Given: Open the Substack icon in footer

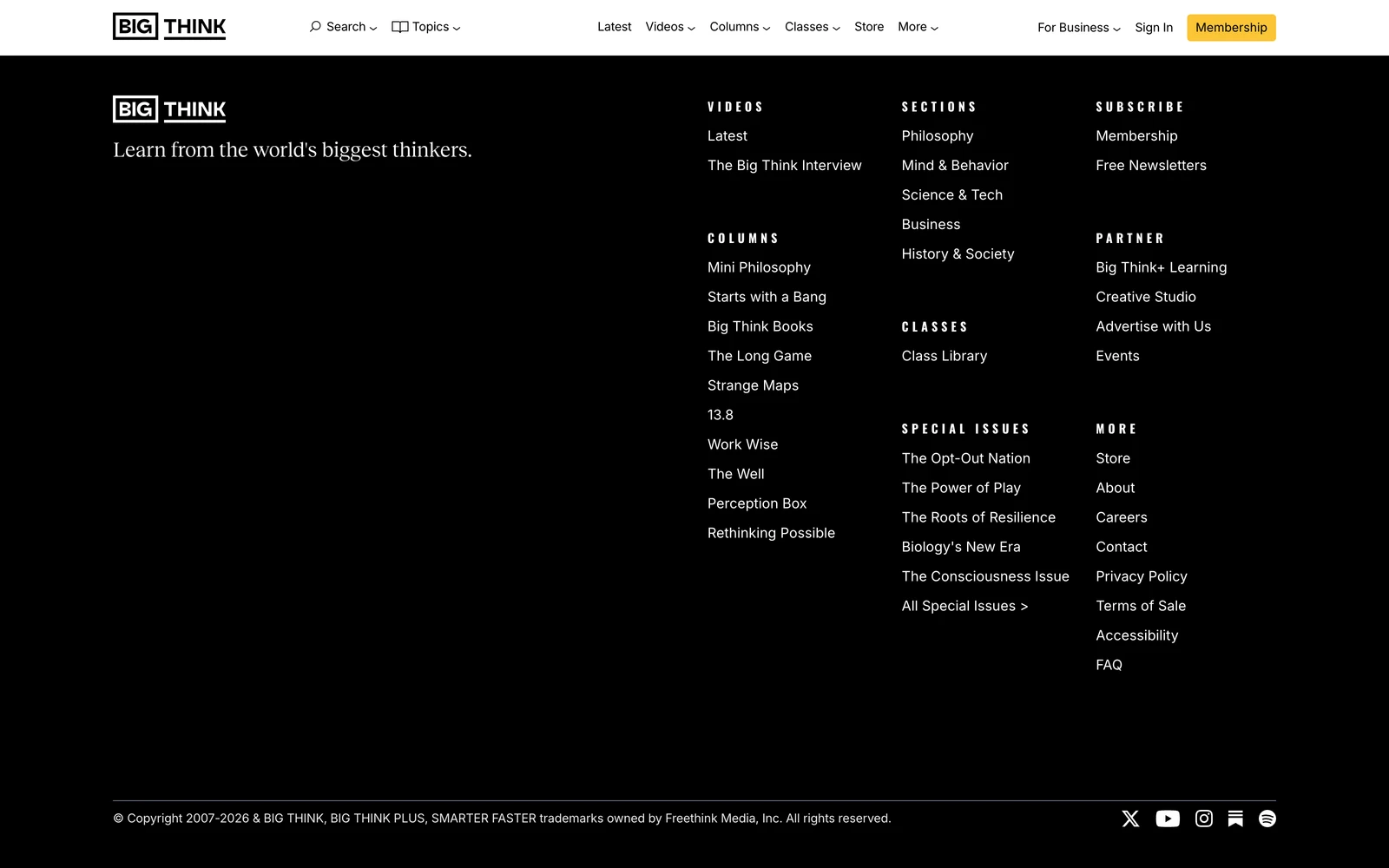Looking at the screenshot, I should [1235, 819].
